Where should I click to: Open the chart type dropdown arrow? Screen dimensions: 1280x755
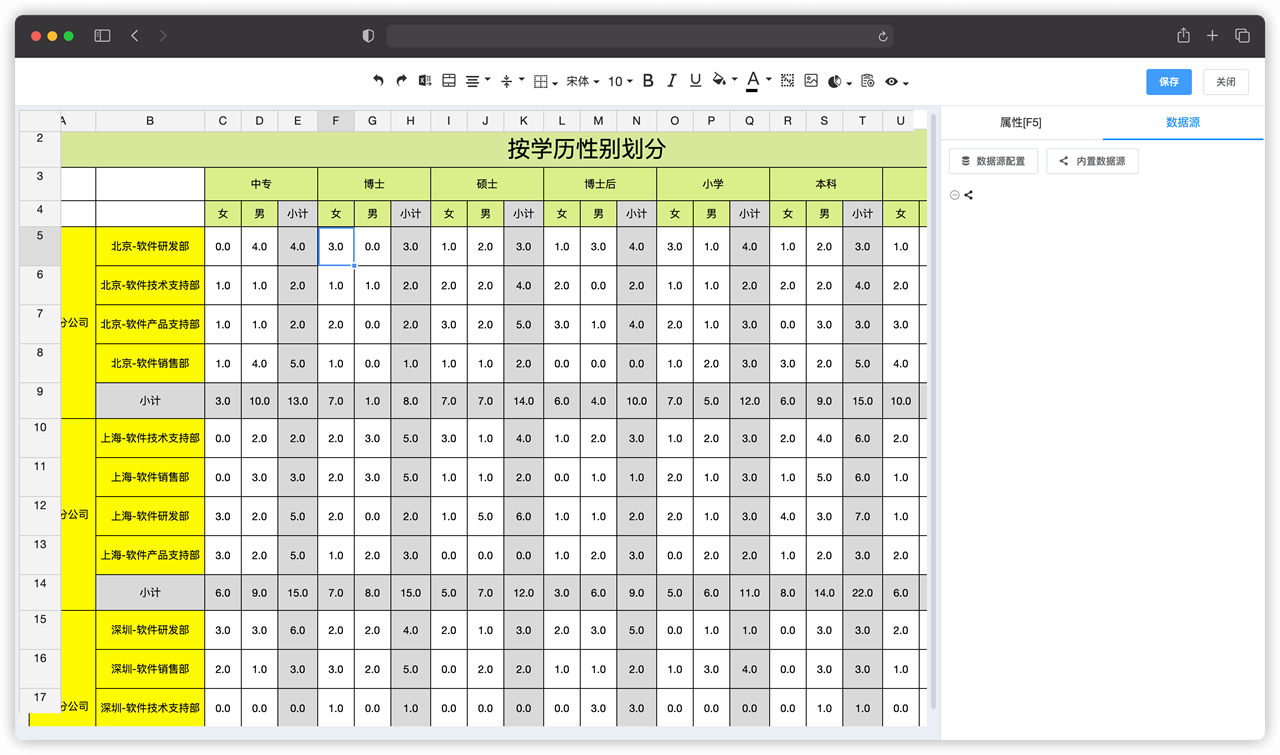click(x=850, y=83)
